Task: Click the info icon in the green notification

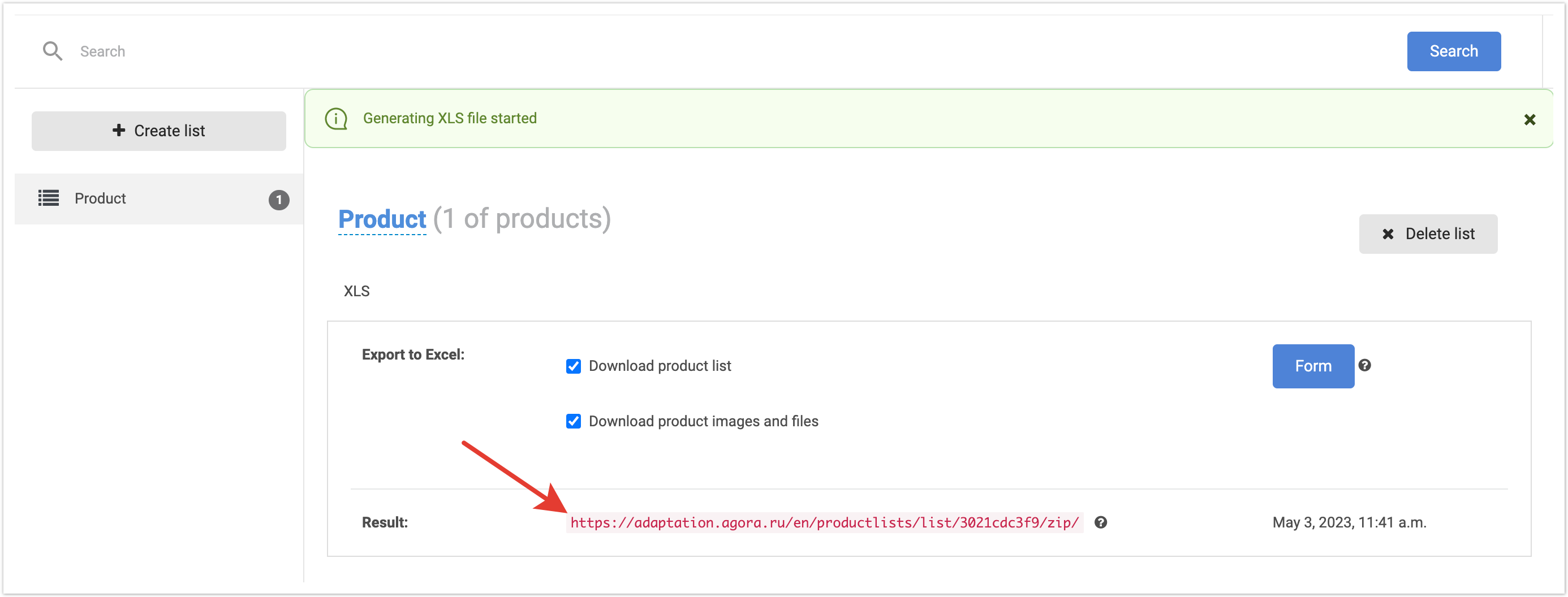Action: [336, 119]
